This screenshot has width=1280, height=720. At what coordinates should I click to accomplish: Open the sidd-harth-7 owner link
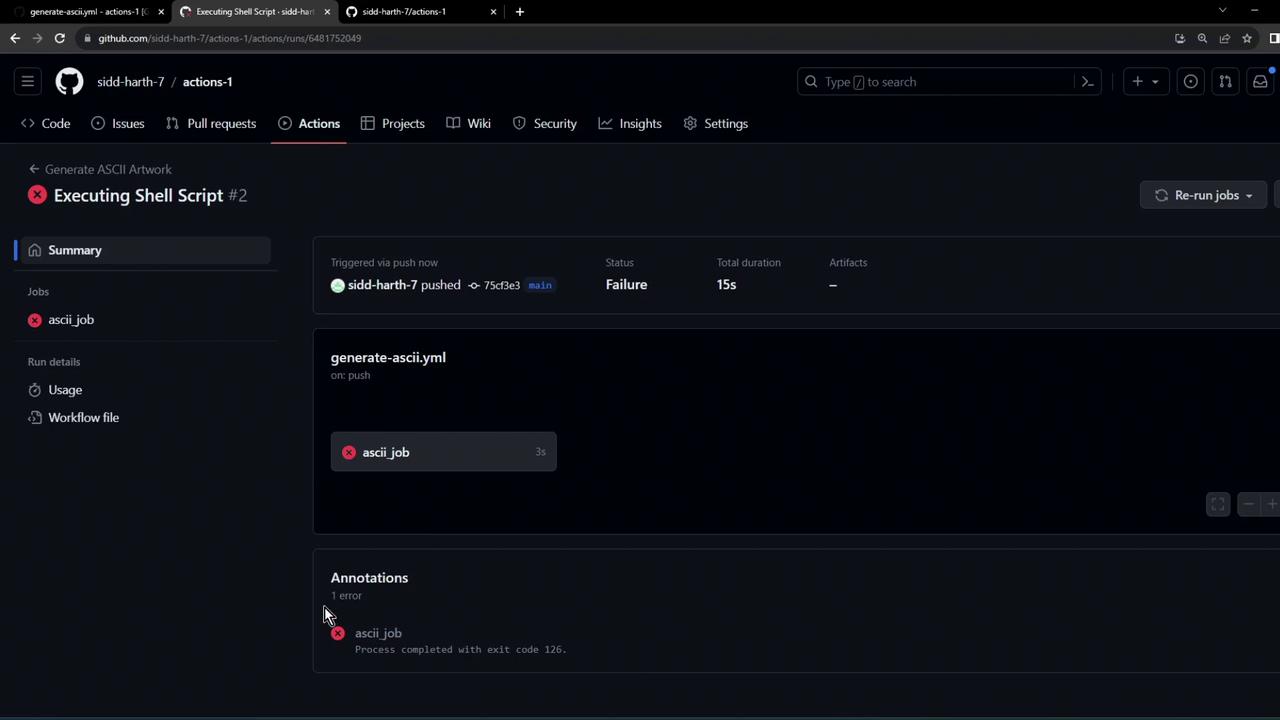[x=130, y=82]
